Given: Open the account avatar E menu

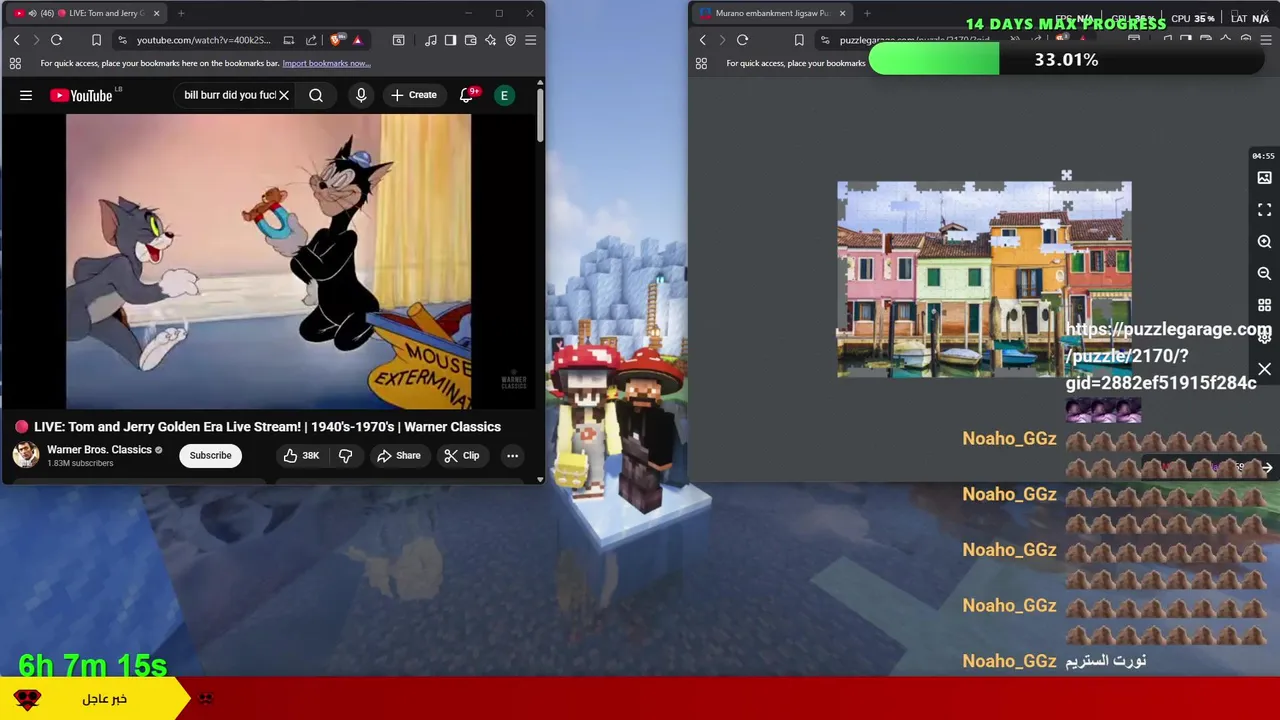Looking at the screenshot, I should pos(504,95).
